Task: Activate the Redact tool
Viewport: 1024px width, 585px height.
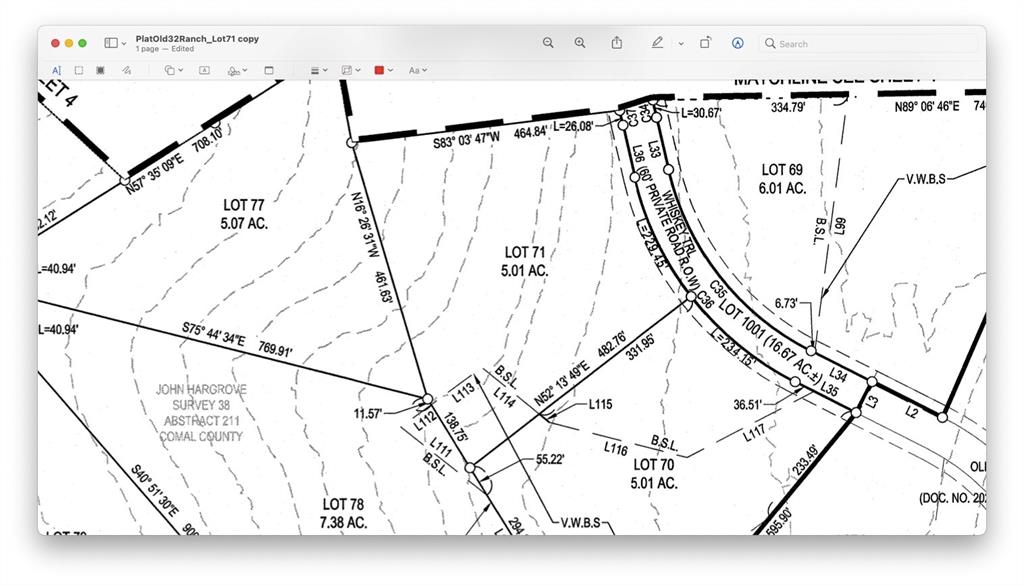Action: (101, 71)
